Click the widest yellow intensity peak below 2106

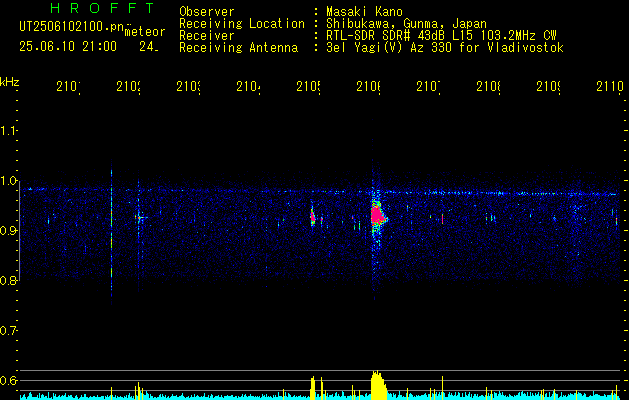377,386
